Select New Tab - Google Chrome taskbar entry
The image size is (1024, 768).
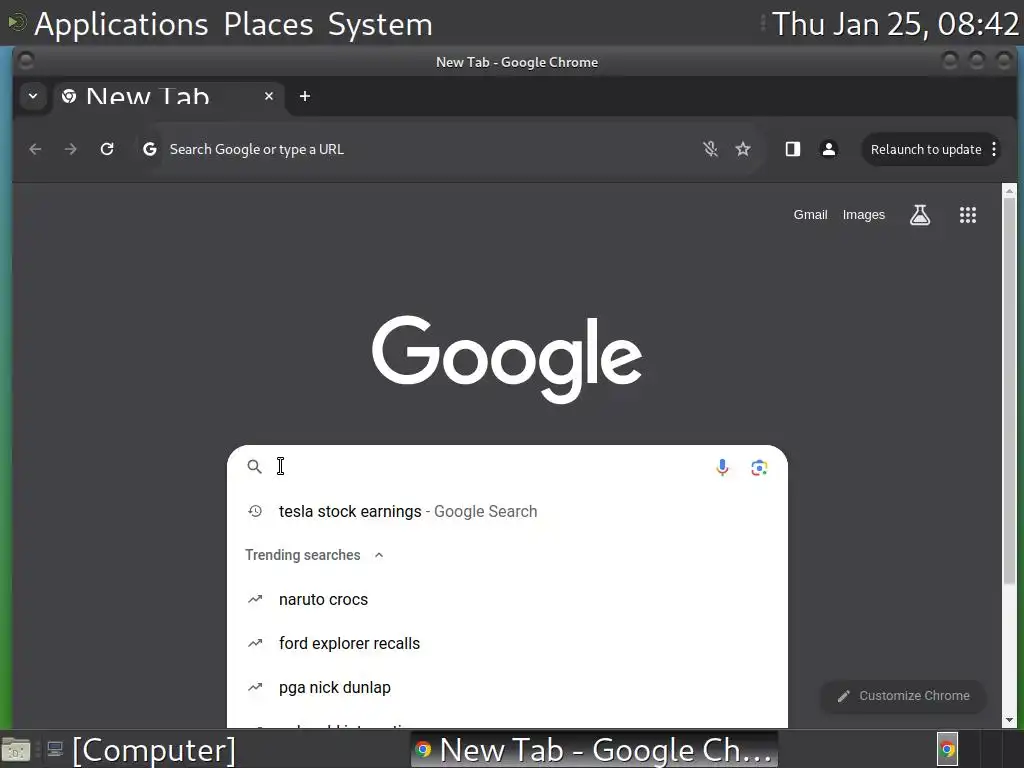594,750
